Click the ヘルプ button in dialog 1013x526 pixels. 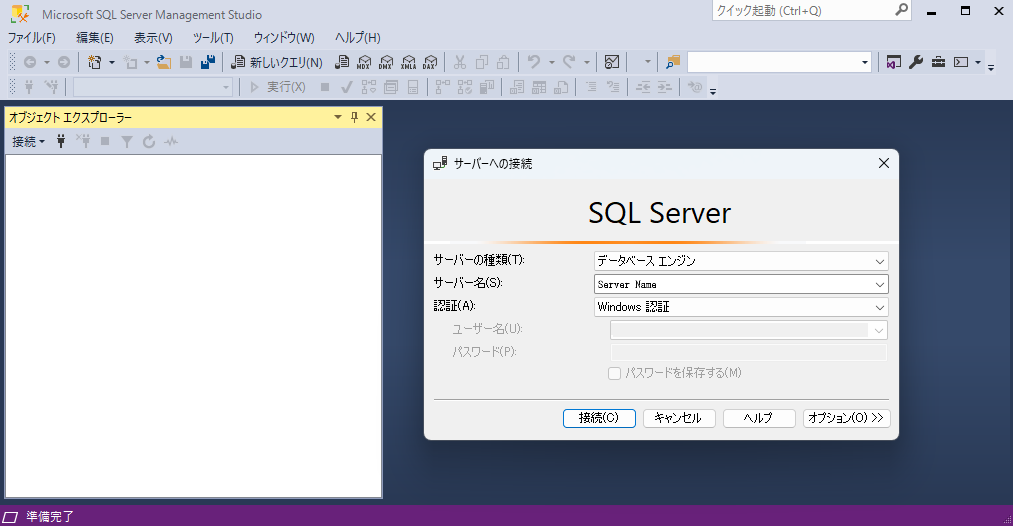pos(759,418)
